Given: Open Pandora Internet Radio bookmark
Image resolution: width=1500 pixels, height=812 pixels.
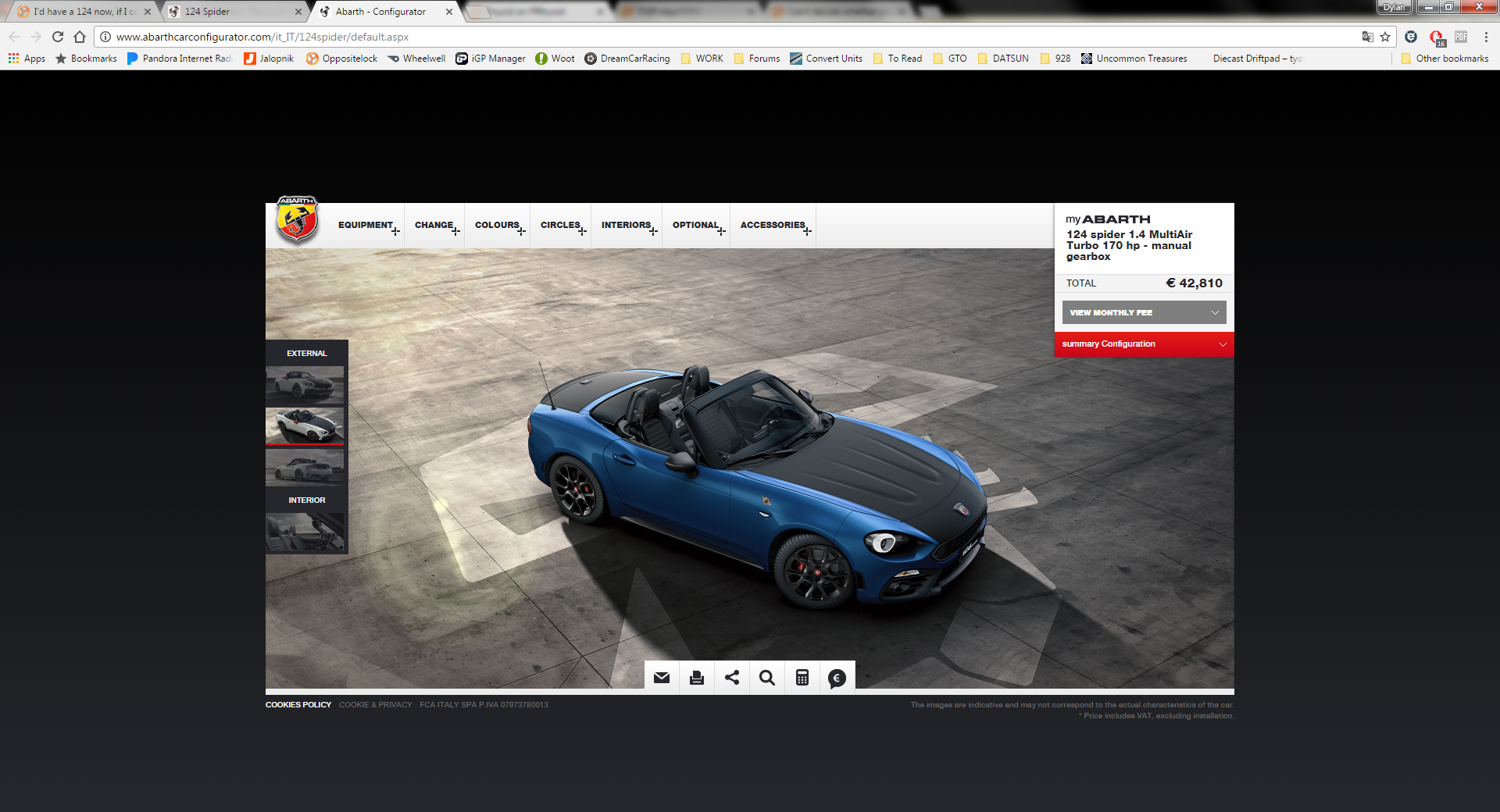Looking at the screenshot, I should [180, 59].
